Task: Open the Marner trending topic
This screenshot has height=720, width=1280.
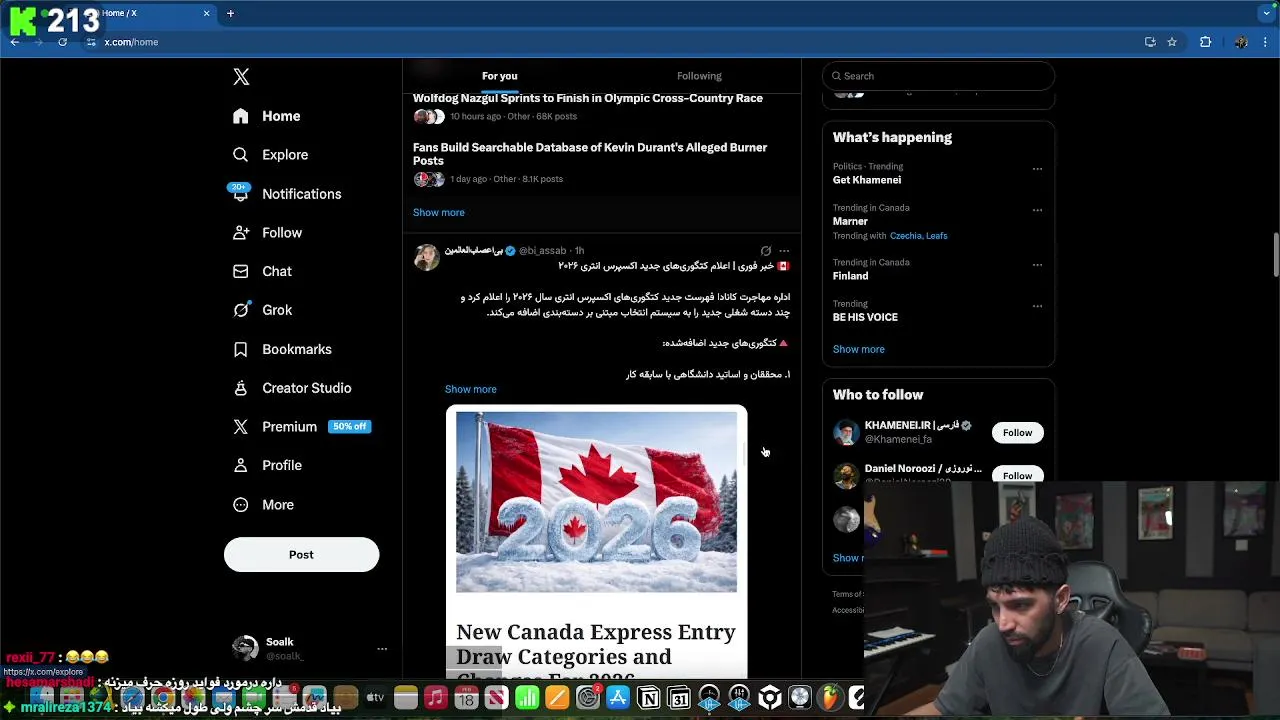Action: [x=850, y=221]
